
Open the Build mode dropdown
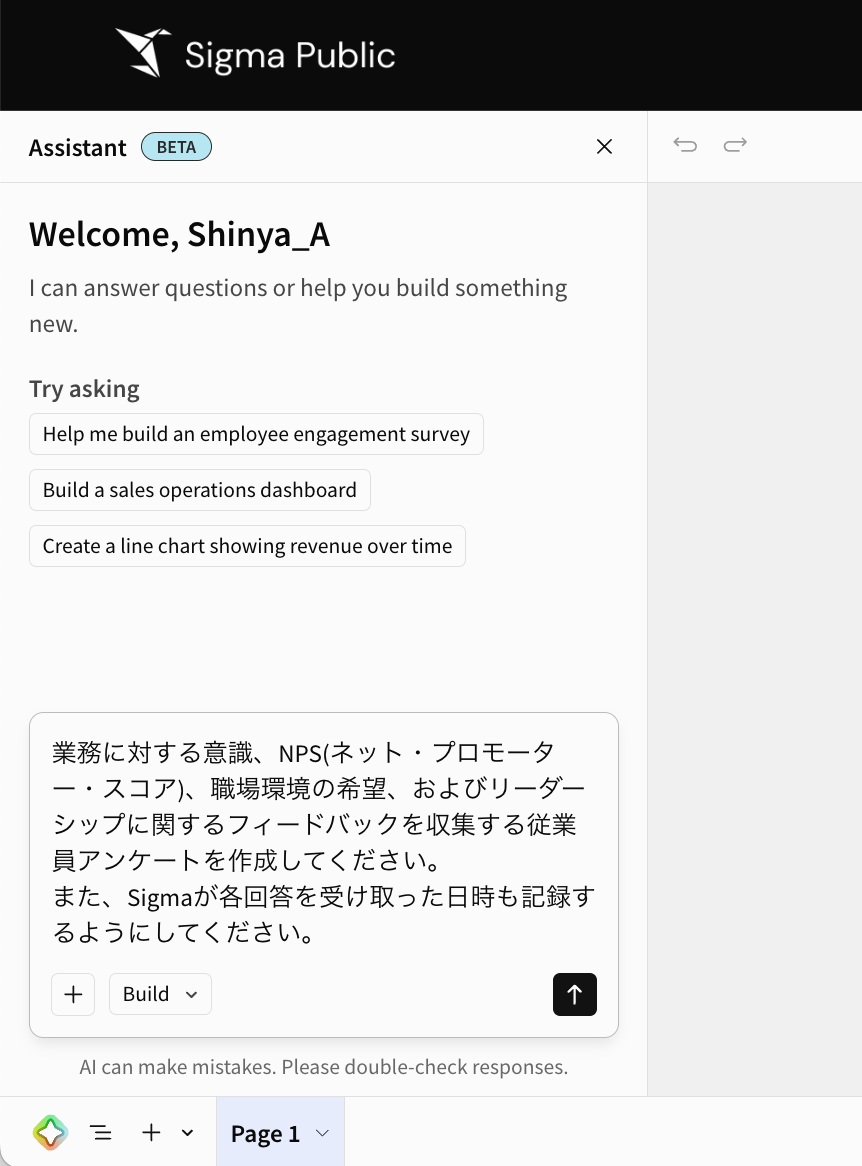[160, 994]
